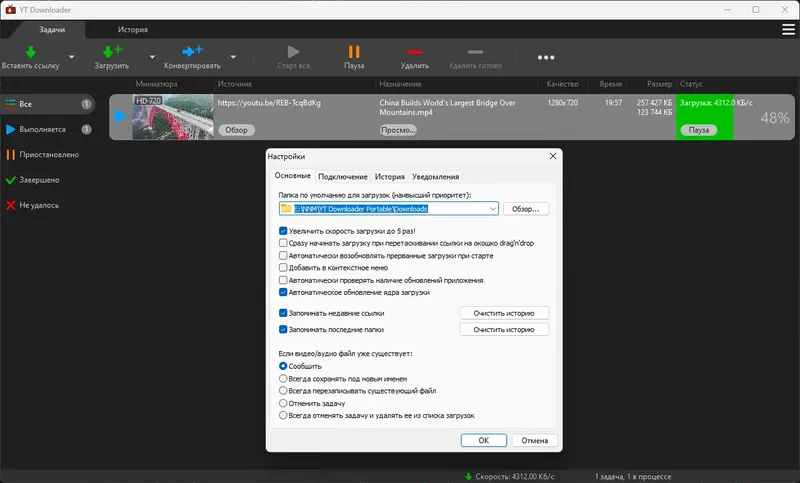The height and width of the screenshot is (483, 800).
Task: Click the https://youtu.be/REB-TcqBdKg source URL
Action: coord(269,103)
